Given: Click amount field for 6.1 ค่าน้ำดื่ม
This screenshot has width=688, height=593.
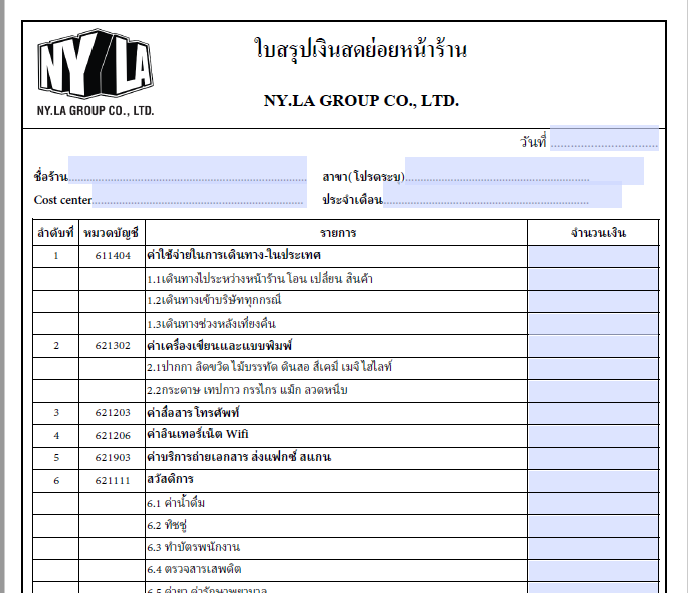Looking at the screenshot, I should pyautogui.click(x=593, y=503).
